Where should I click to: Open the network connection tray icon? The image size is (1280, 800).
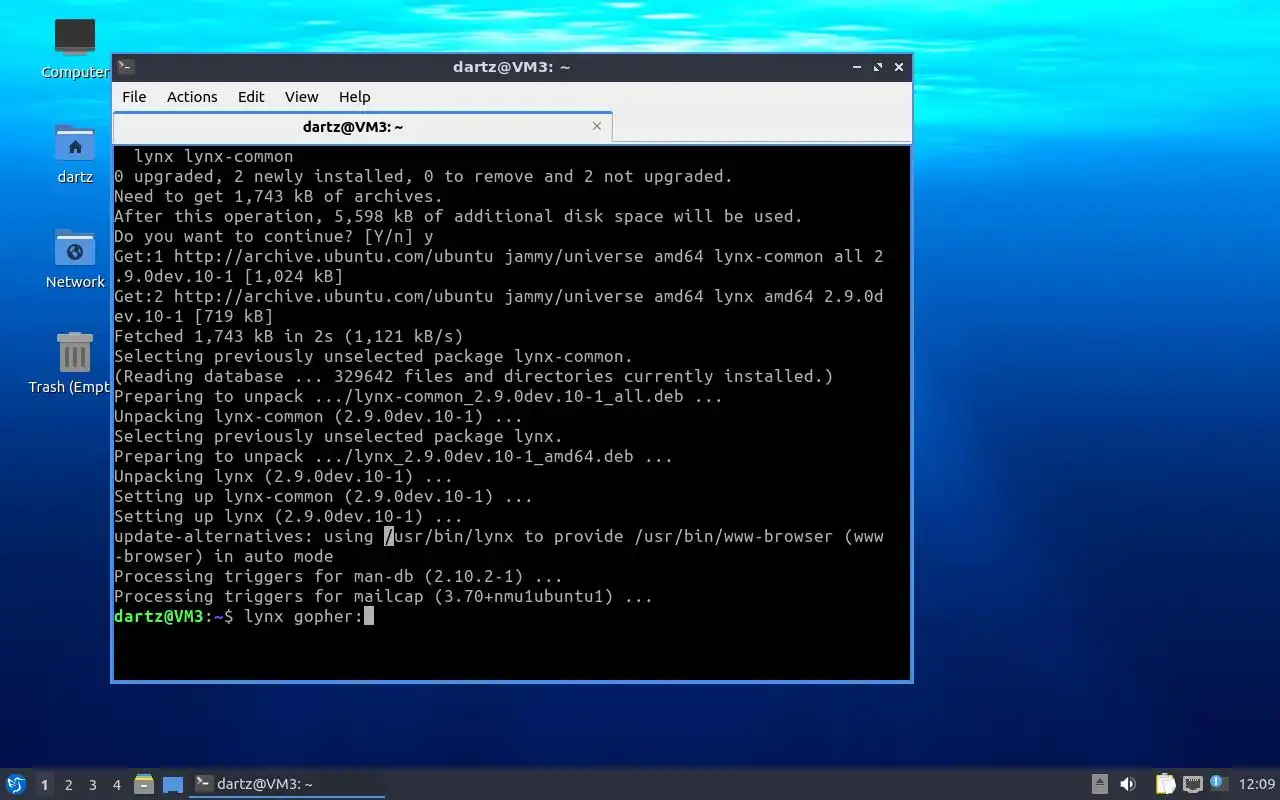[1192, 784]
